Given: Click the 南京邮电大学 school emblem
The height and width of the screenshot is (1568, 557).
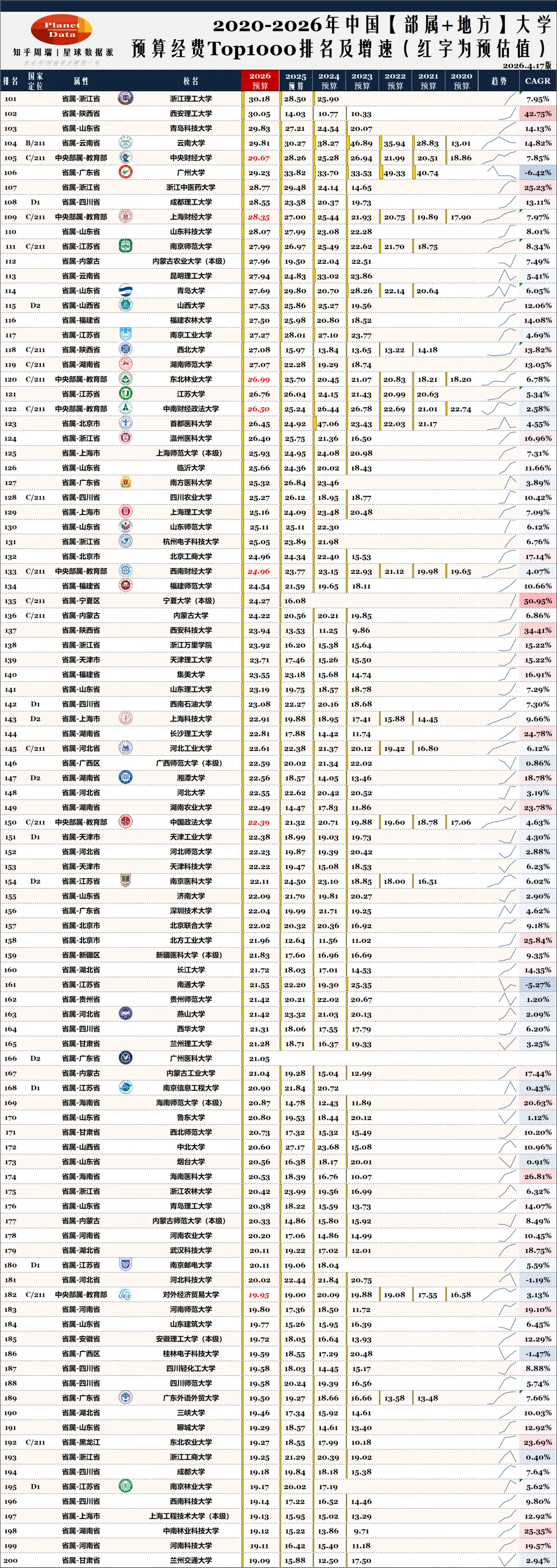Looking at the screenshot, I should pyautogui.click(x=125, y=1264).
